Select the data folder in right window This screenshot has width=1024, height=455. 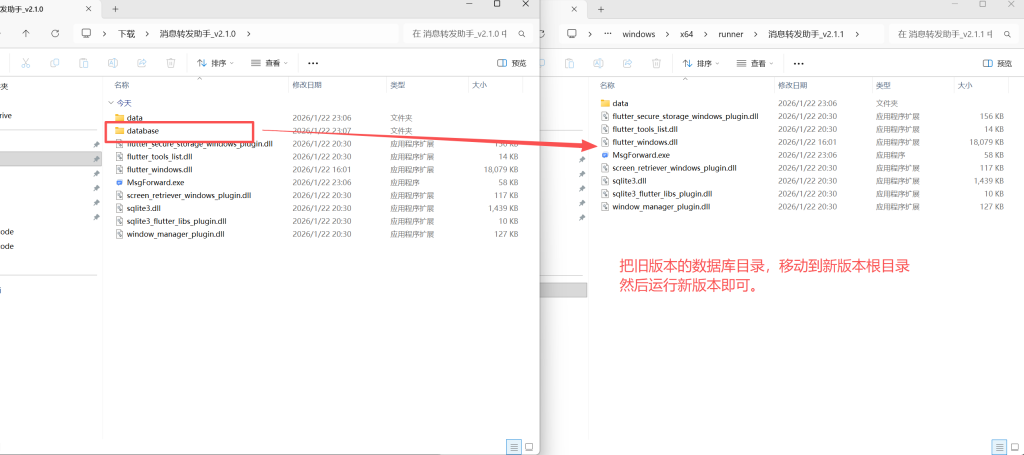615,103
